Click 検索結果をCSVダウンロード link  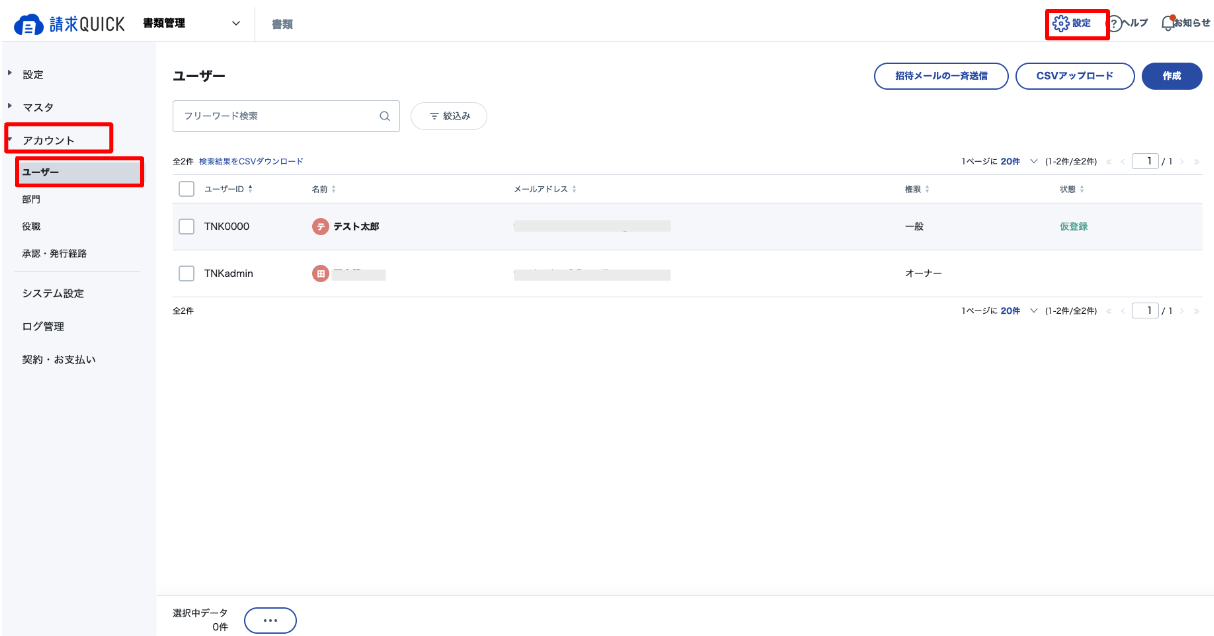(251, 161)
